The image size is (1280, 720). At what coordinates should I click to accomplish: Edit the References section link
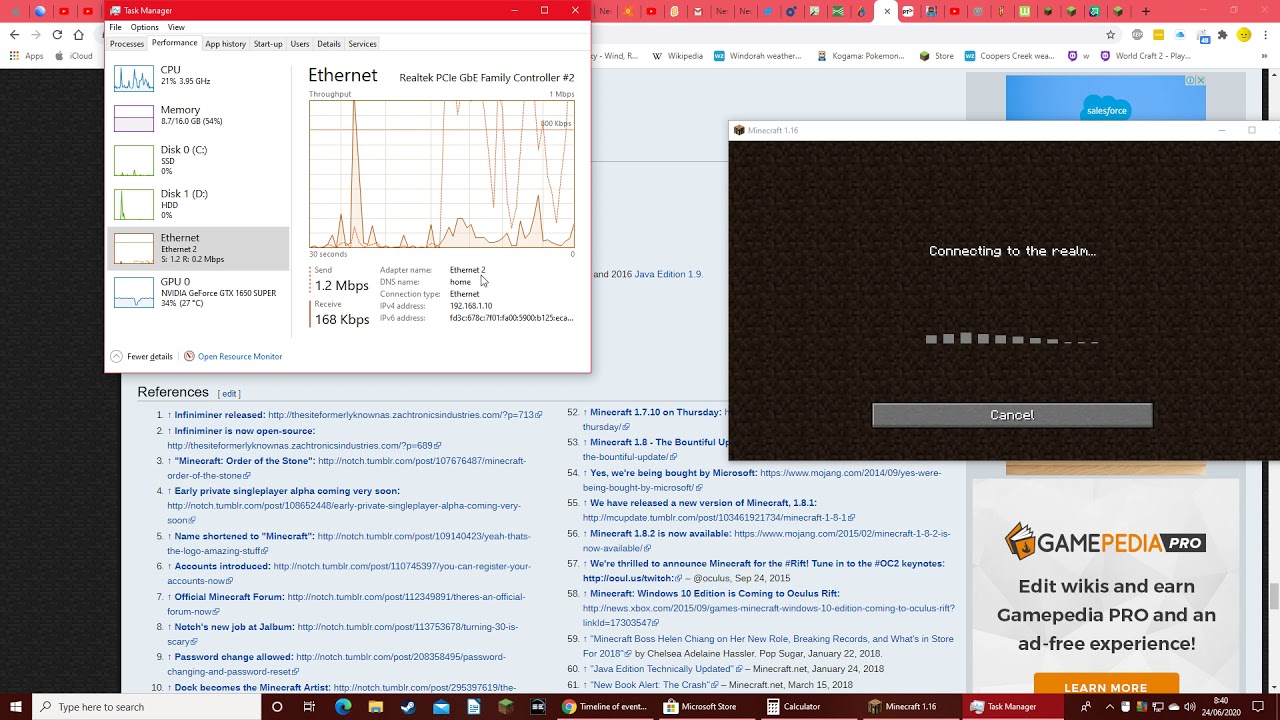230,394
